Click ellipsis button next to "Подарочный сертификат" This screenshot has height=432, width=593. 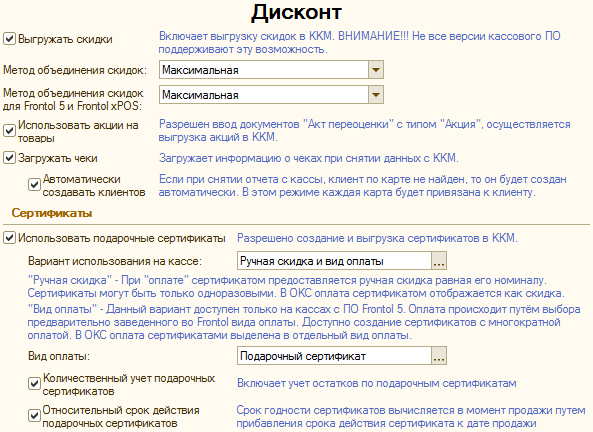pyautogui.click(x=439, y=356)
